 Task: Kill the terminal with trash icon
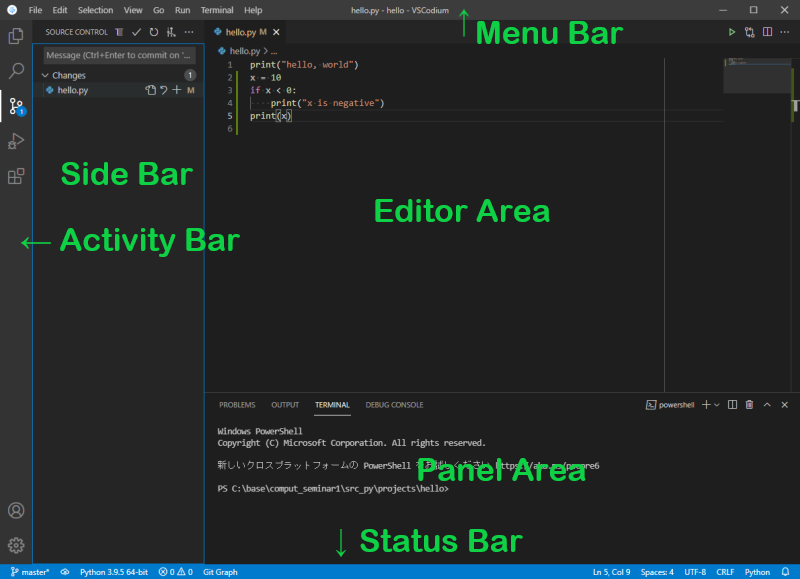(x=749, y=405)
